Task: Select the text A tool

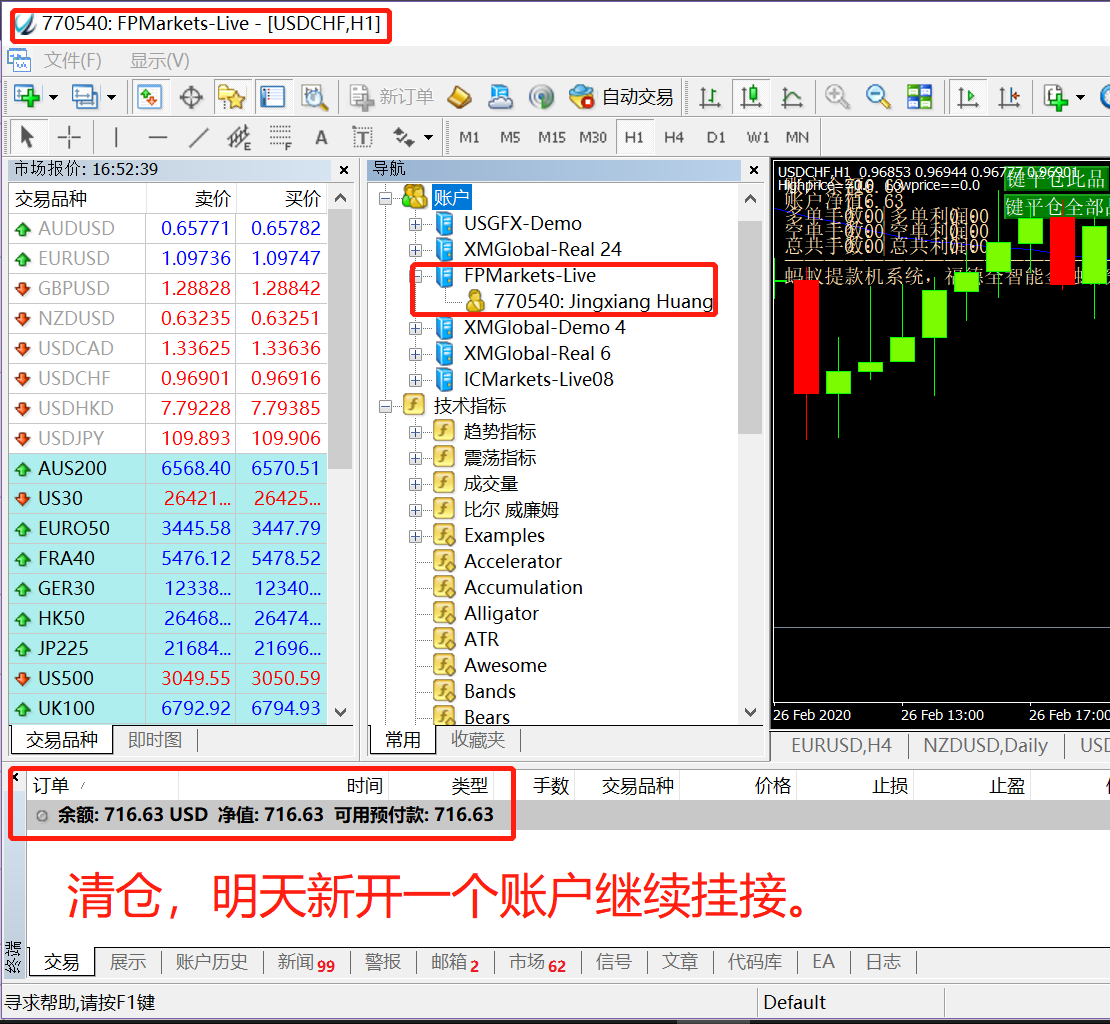Action: pos(321,137)
